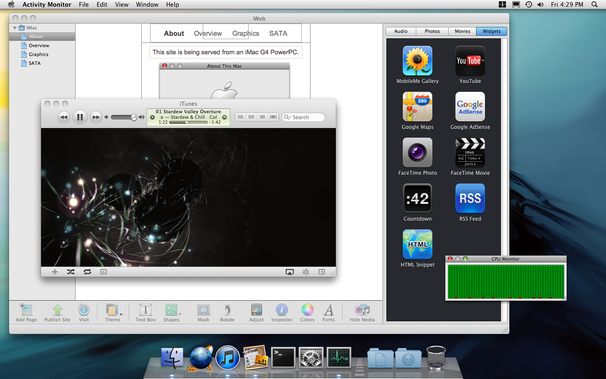Click the Overview link in page navigation
The height and width of the screenshot is (379, 606).
pyautogui.click(x=208, y=34)
